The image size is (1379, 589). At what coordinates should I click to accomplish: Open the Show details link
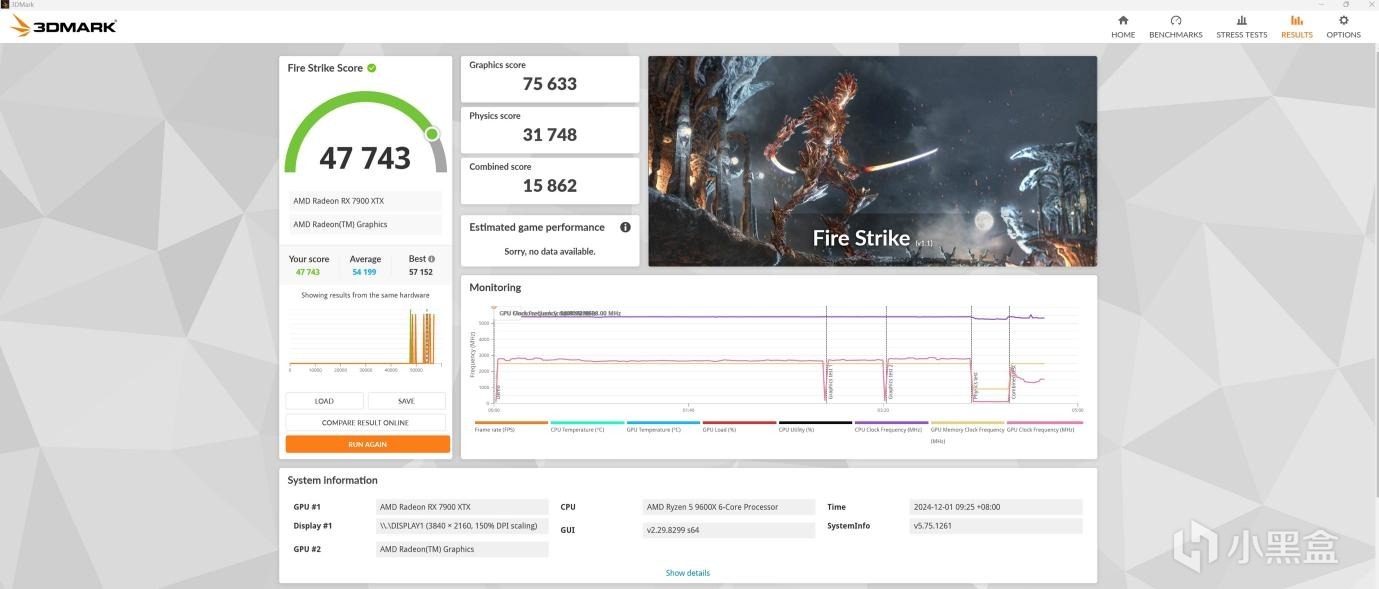[688, 573]
